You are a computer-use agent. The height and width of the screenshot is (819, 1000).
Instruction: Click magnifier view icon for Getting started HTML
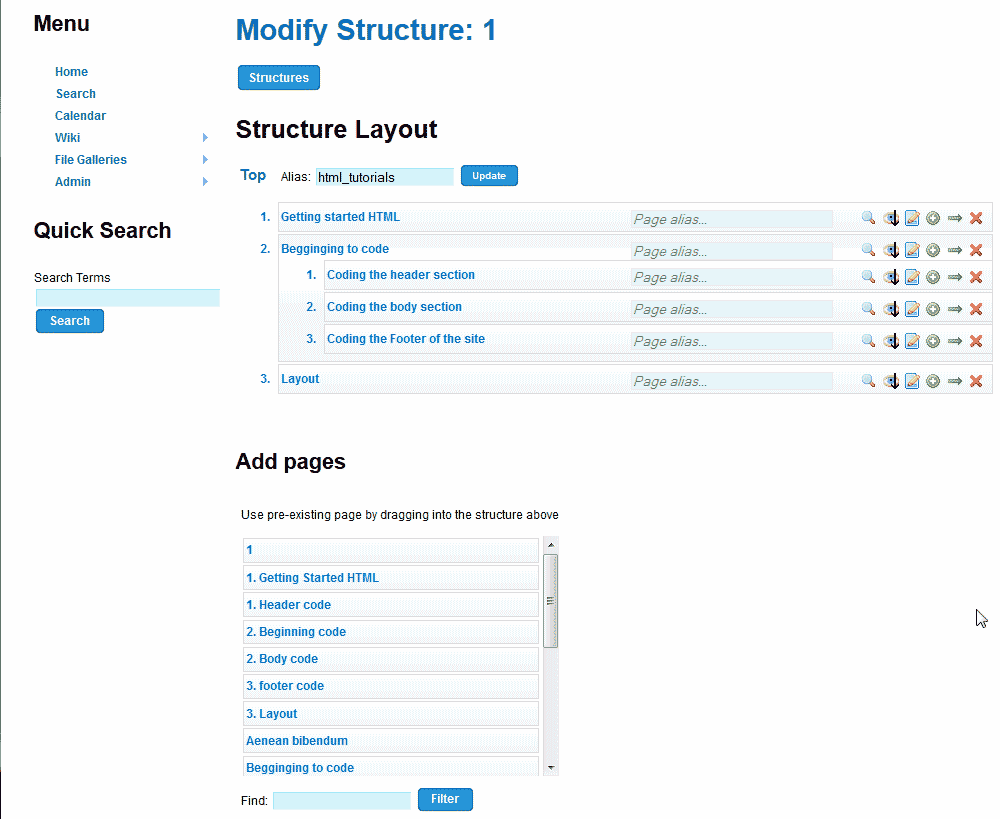click(868, 218)
